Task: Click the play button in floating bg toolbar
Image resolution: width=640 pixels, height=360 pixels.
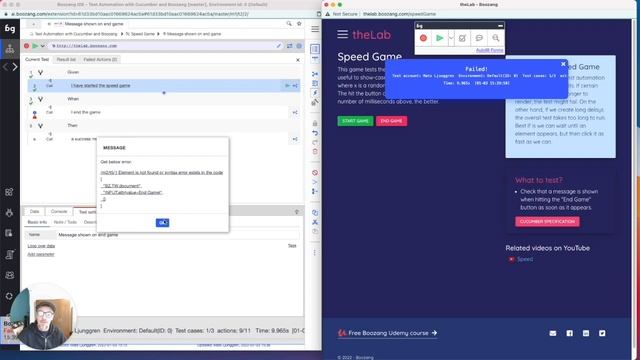Action: coord(440,38)
